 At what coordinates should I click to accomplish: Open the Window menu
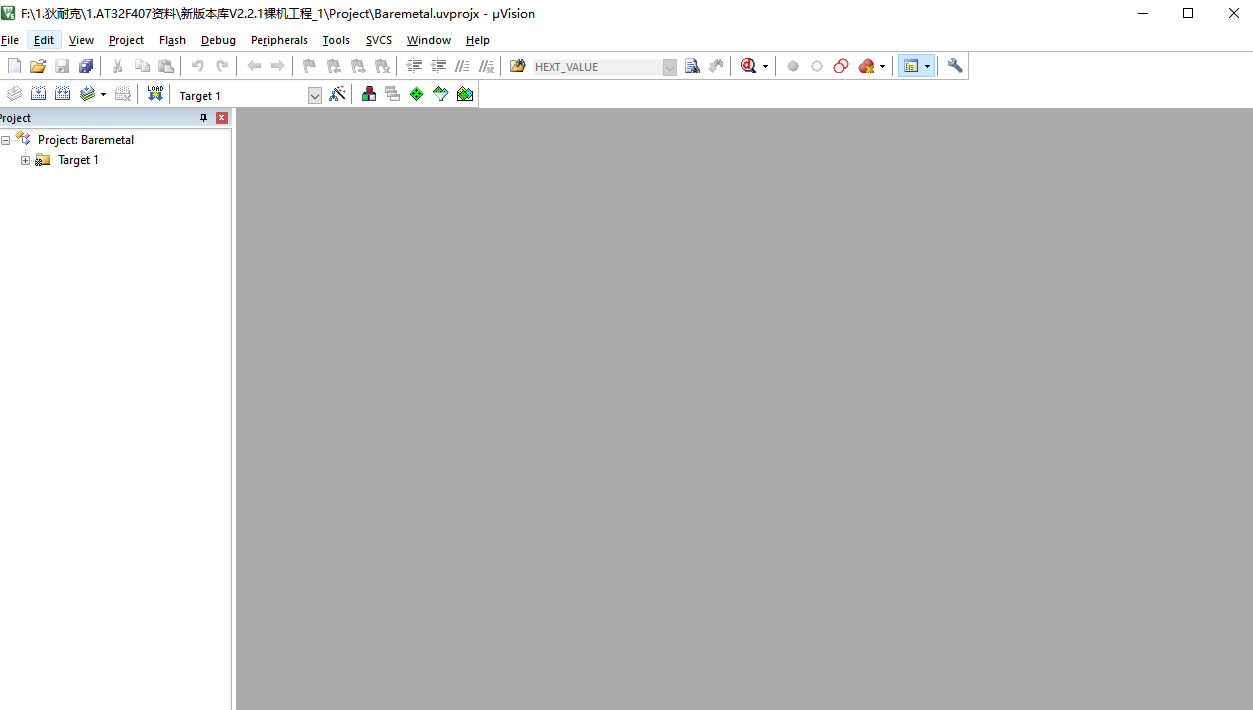(428, 40)
